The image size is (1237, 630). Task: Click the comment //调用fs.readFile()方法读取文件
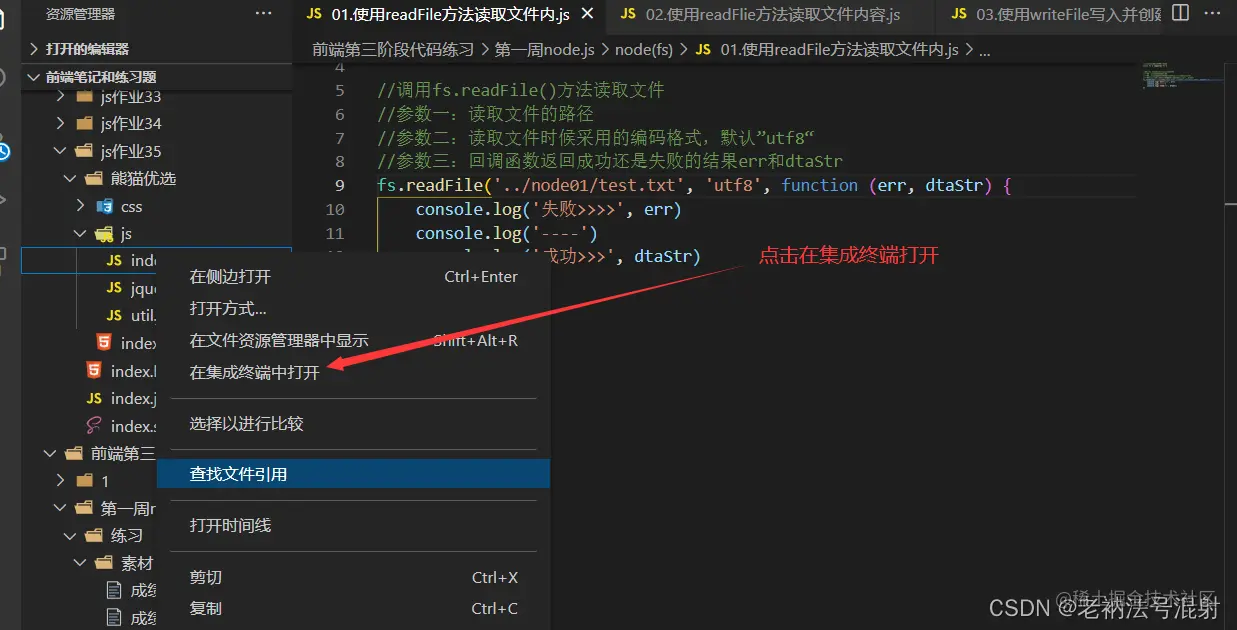pyautogui.click(x=521, y=90)
